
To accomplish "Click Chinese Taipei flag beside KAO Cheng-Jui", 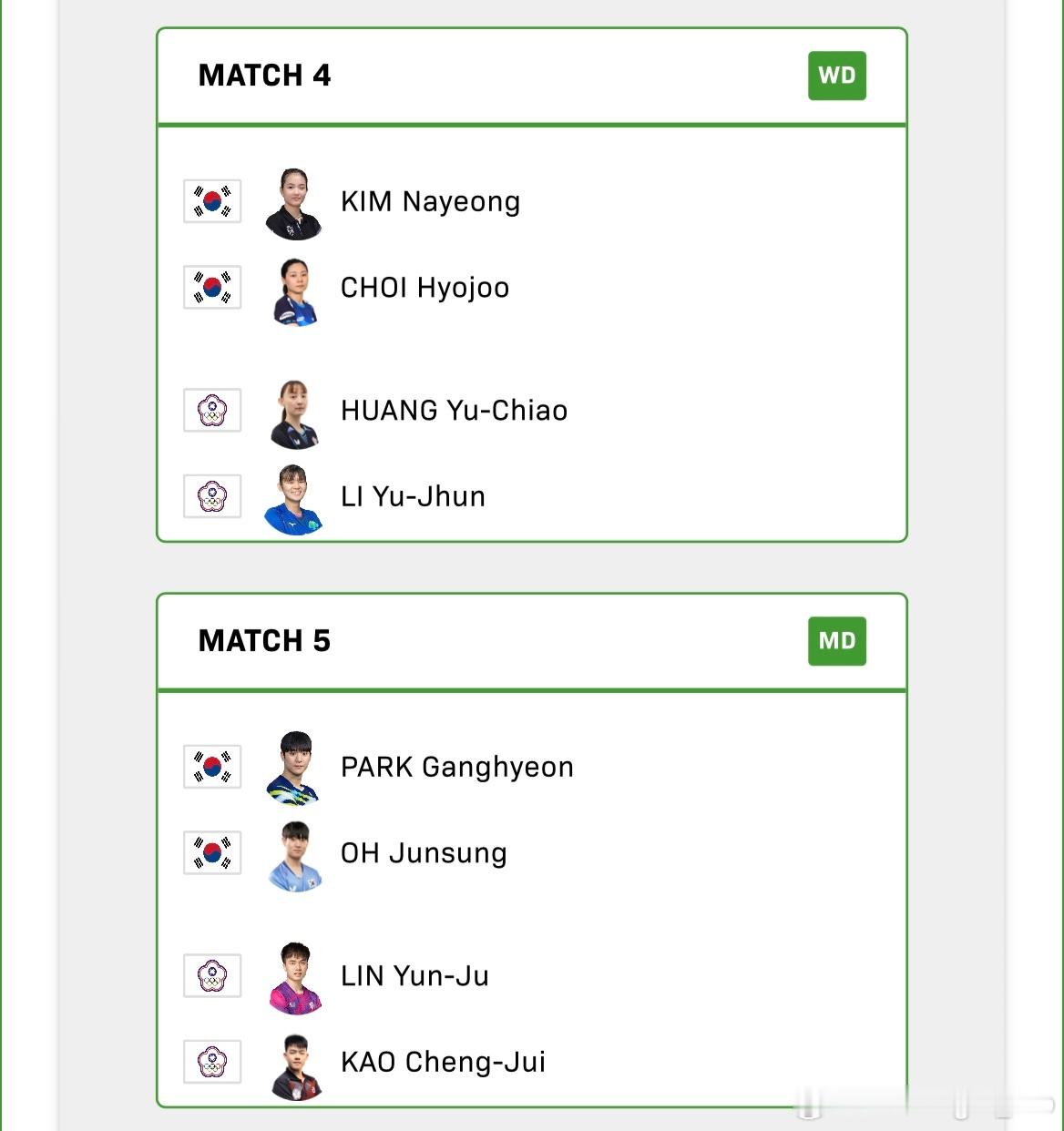I will (212, 1062).
